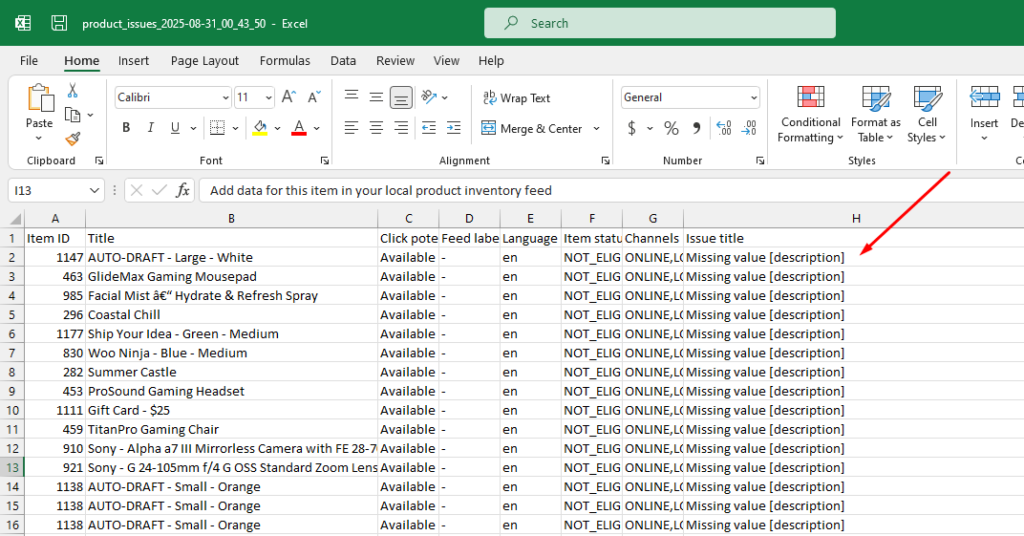Apply top align to cells
The width and height of the screenshot is (1024, 536).
(351, 97)
